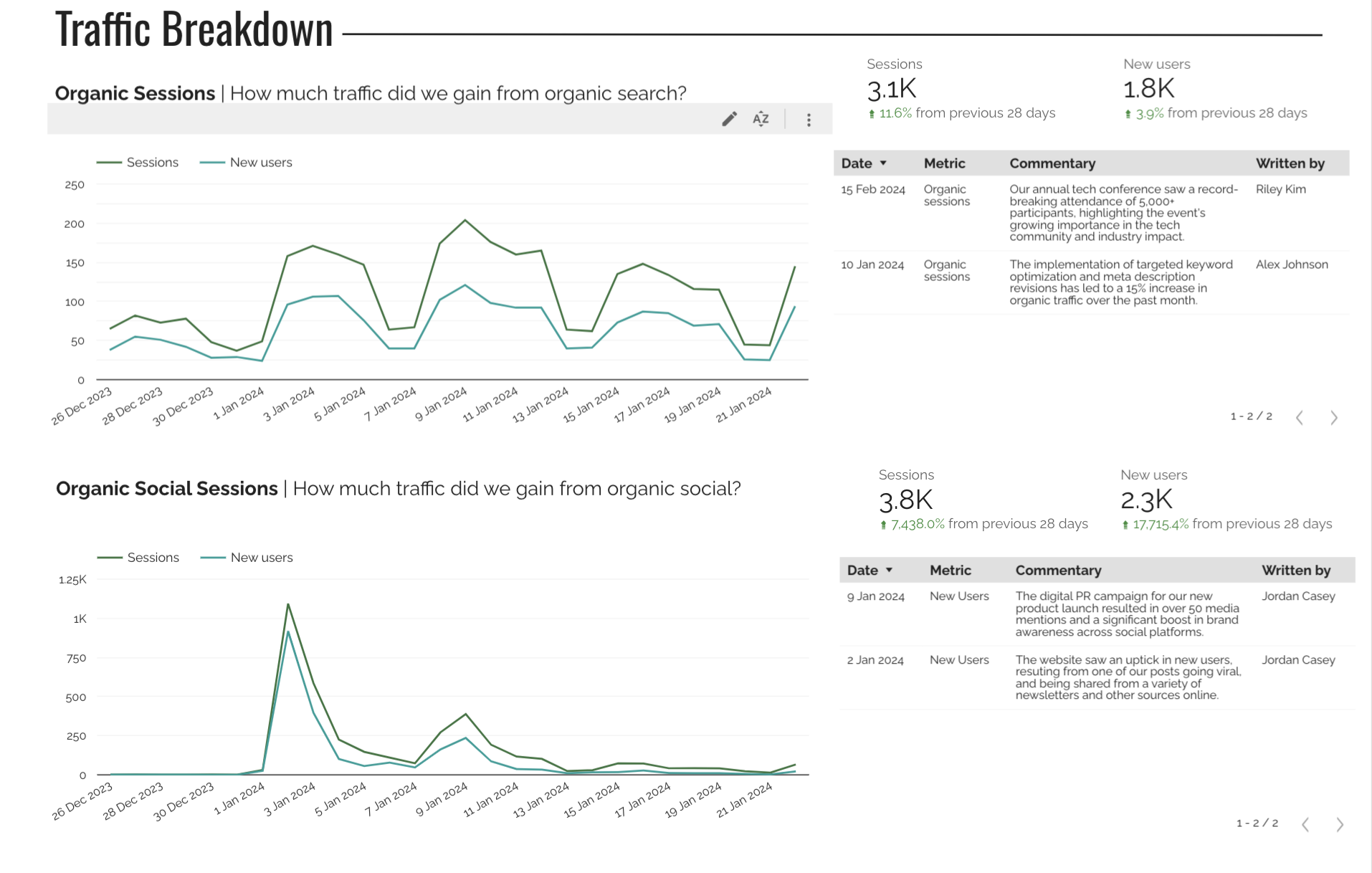
Task: Go to next page in organic commentary table
Action: 1333,417
